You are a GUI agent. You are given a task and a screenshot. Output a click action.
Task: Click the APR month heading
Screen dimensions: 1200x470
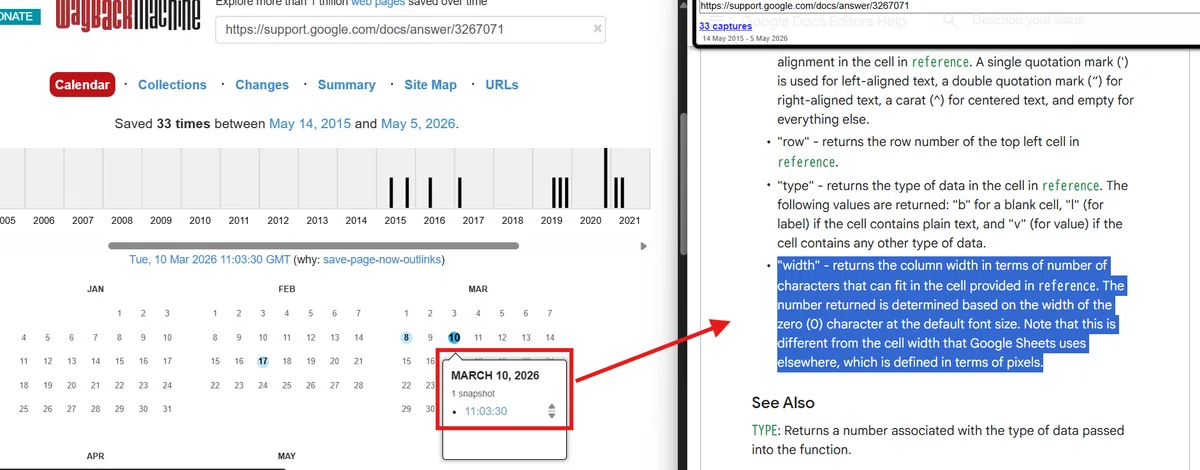[95, 456]
